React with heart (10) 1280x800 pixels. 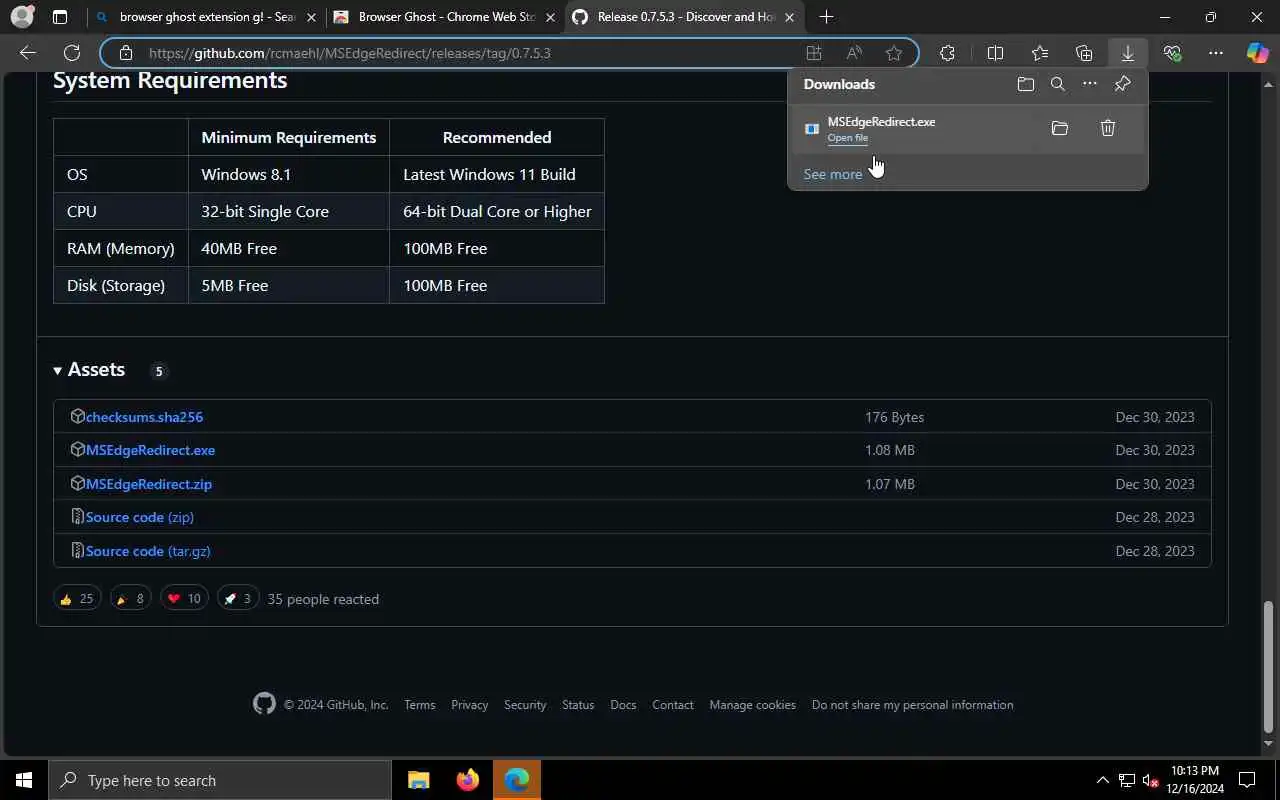pyautogui.click(x=184, y=599)
